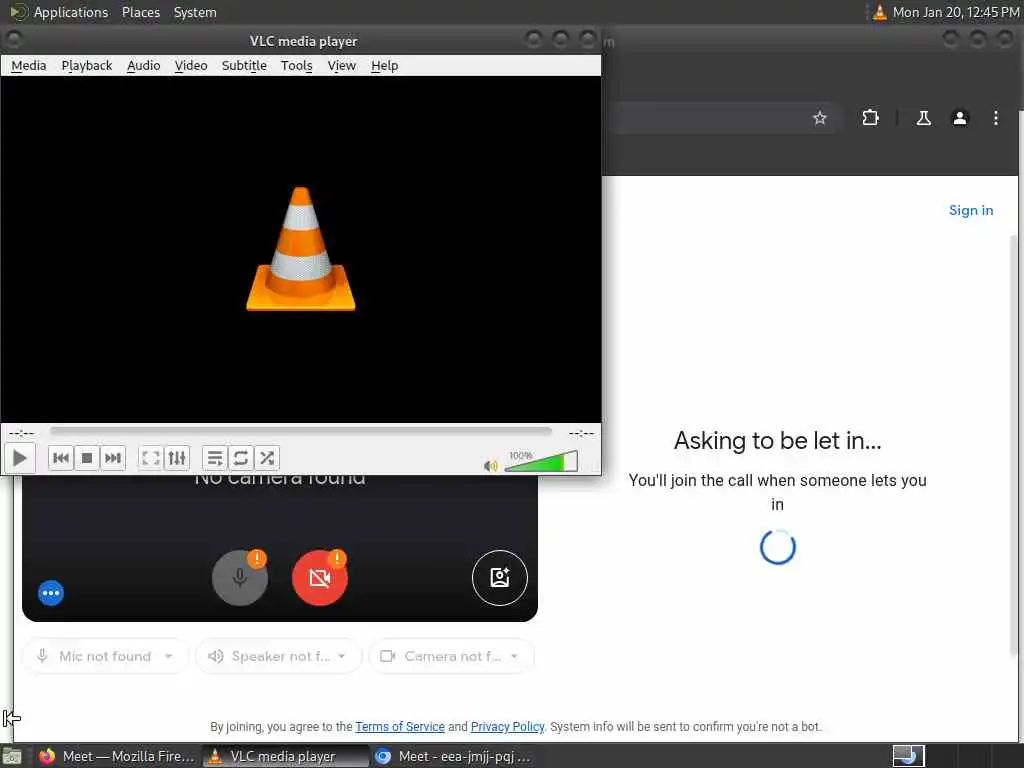Click the show desktop taskbar icon
The width and height of the screenshot is (1024, 768).
pos(11,756)
